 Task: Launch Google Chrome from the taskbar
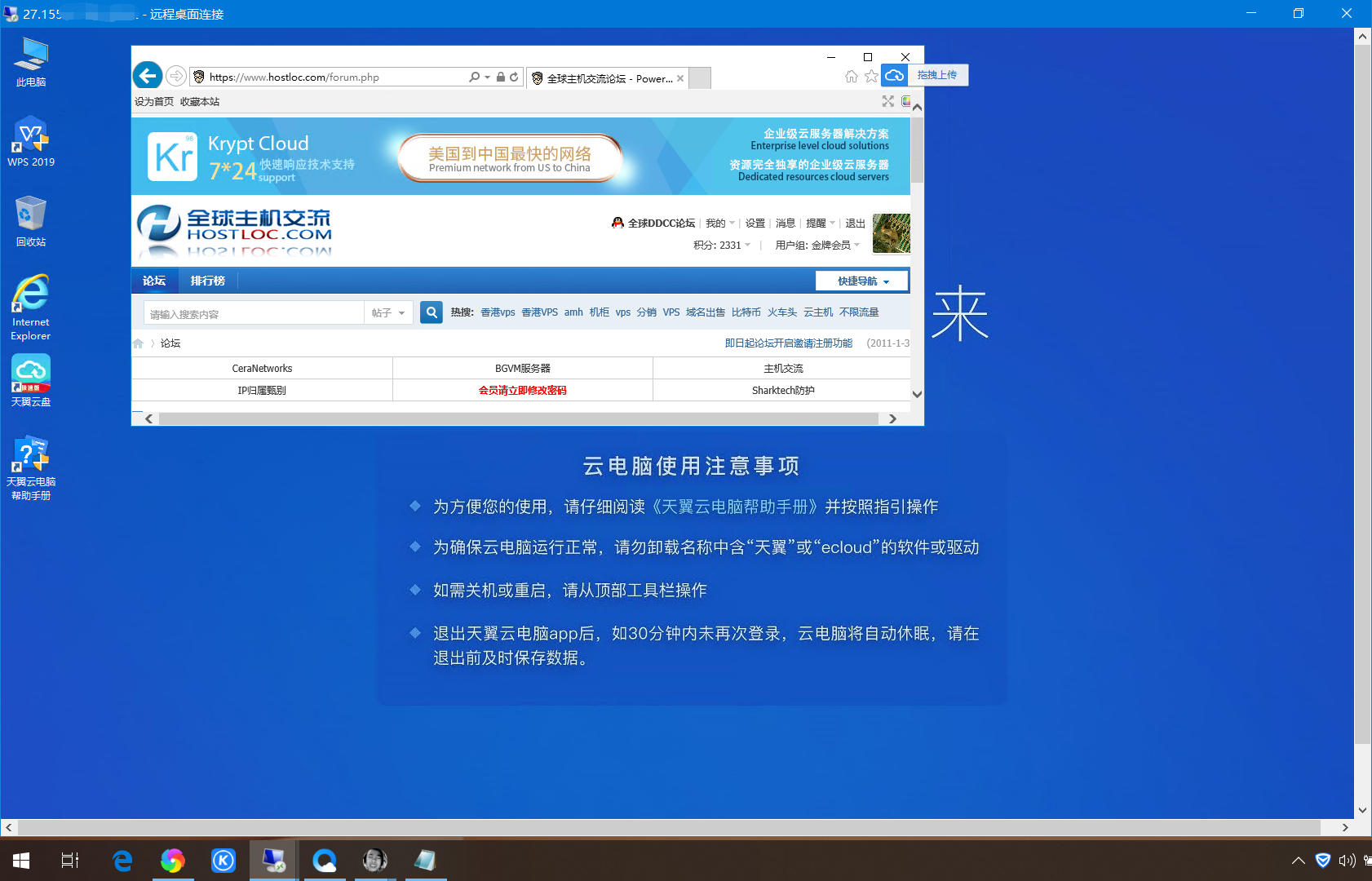[x=172, y=860]
